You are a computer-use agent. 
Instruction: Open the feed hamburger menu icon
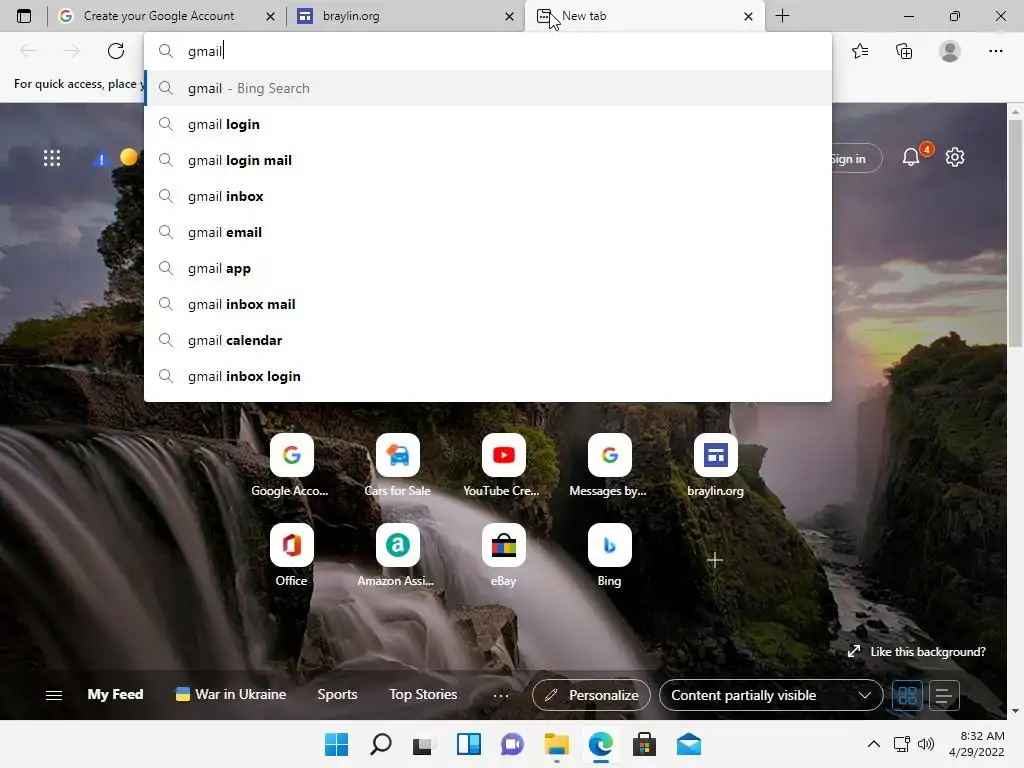coord(54,695)
